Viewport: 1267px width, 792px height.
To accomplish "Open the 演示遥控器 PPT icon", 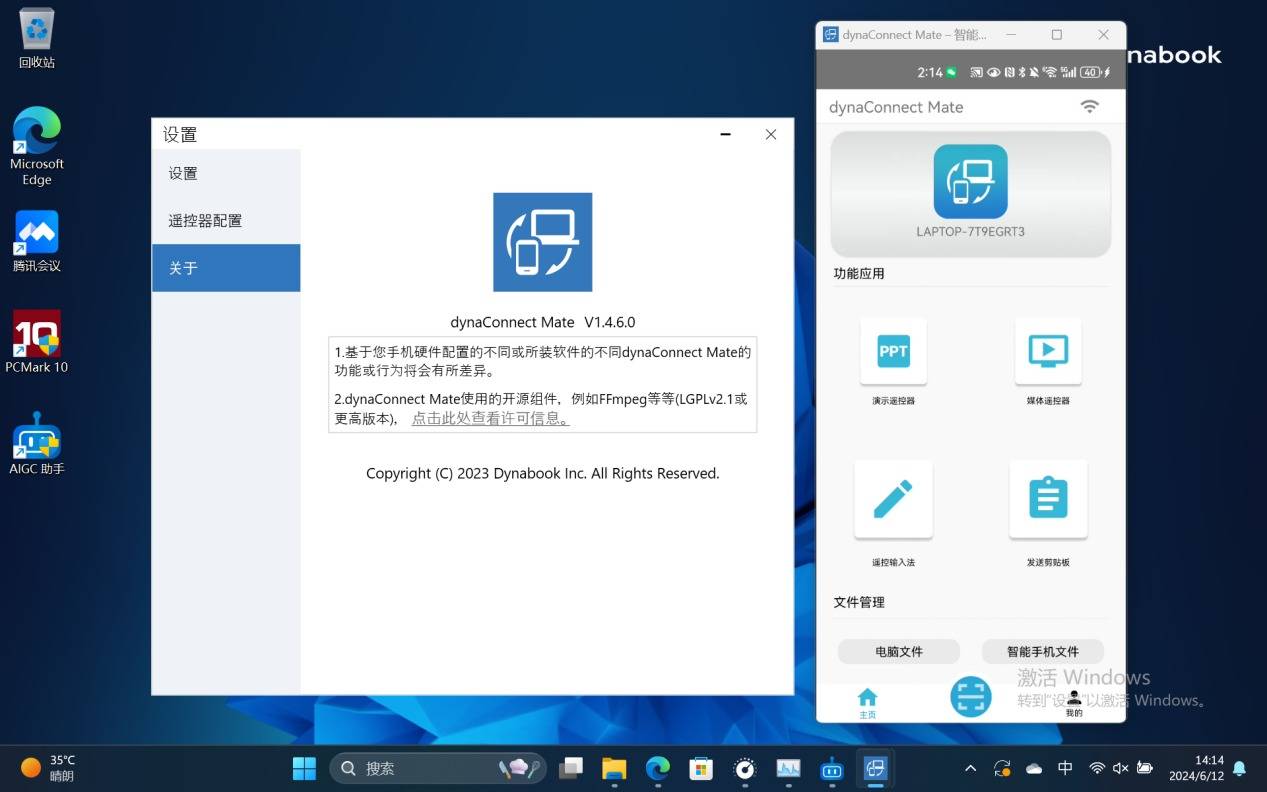I will (x=893, y=351).
